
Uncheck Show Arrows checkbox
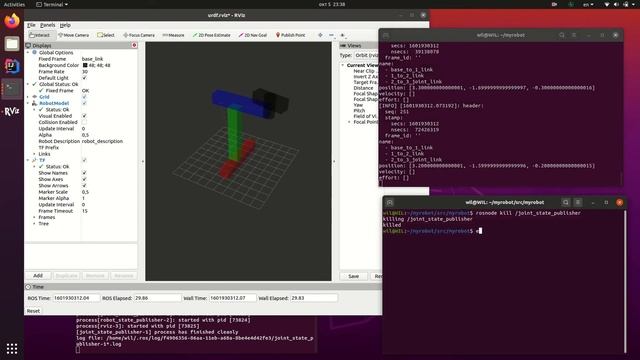pyautogui.click(x=84, y=185)
